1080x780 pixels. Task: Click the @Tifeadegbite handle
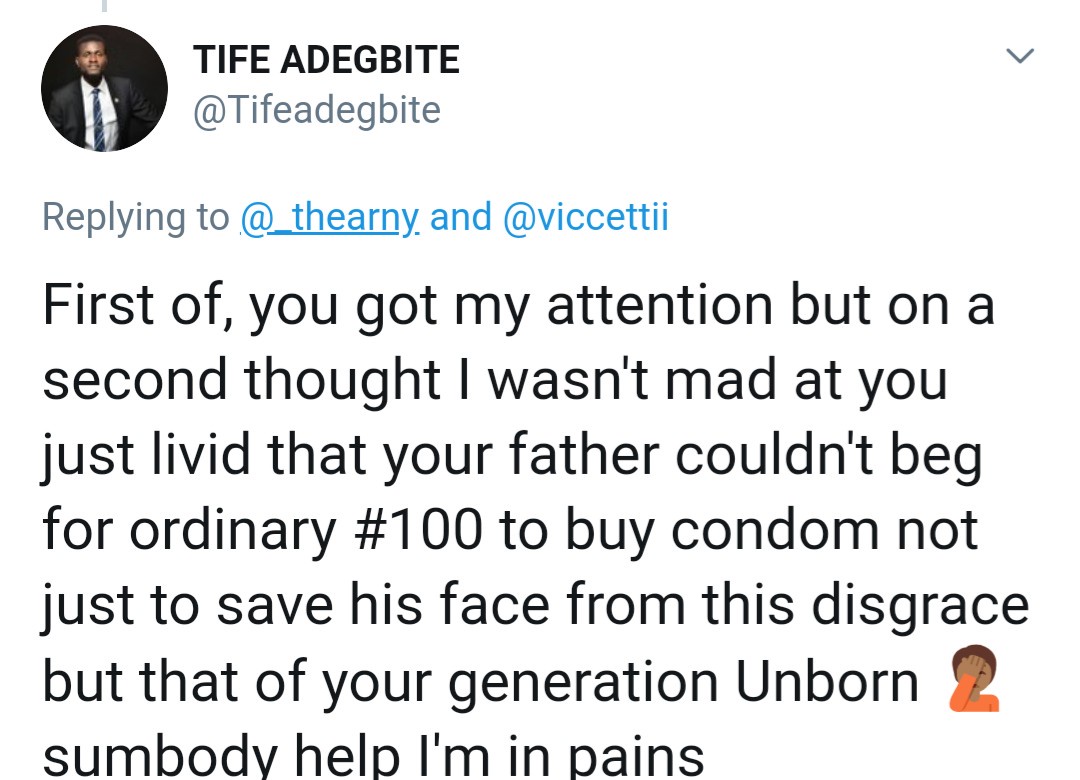coord(316,110)
